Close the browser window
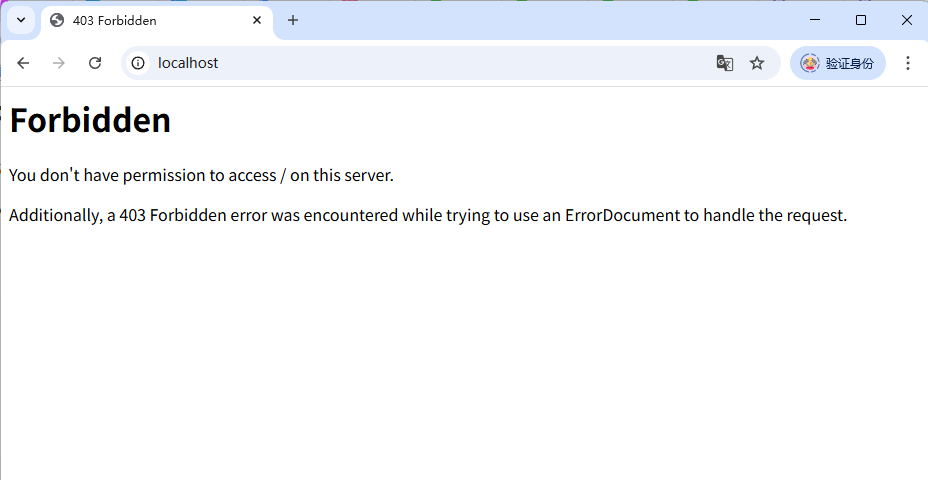928x480 pixels. [x=906, y=20]
